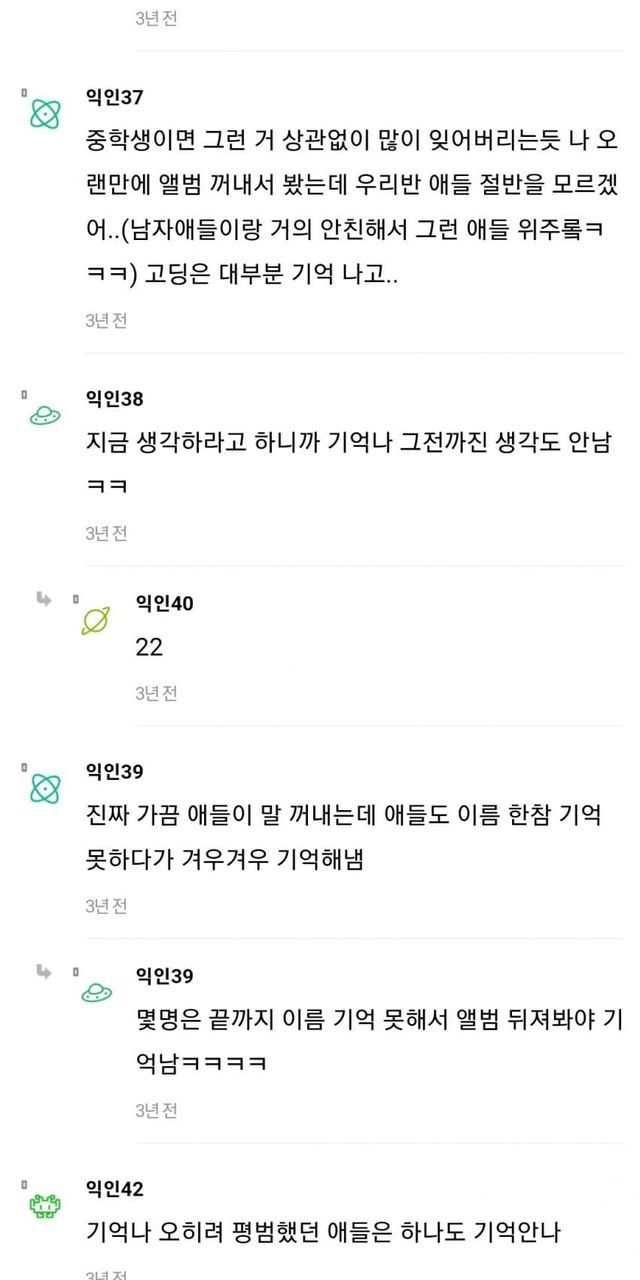Screen dimensions: 640x1280
Task: Click the timestamp under 익인38's comment
Action: [x=106, y=533]
